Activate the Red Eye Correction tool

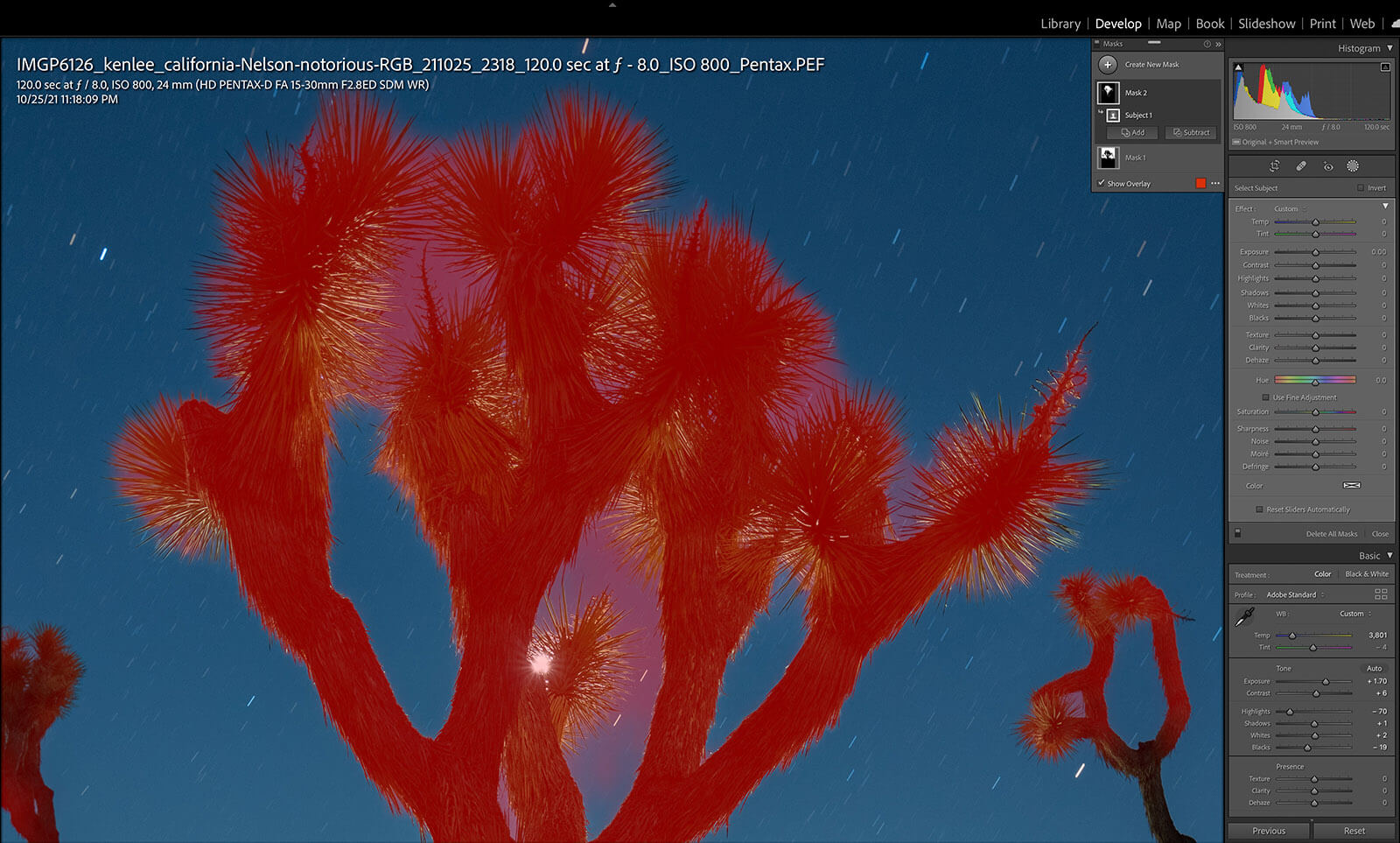coord(1327,166)
